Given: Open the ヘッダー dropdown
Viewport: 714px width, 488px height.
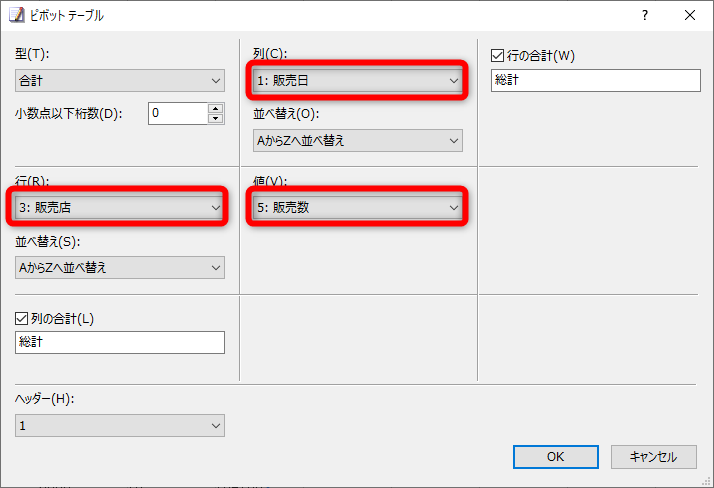Looking at the screenshot, I should coord(120,426).
